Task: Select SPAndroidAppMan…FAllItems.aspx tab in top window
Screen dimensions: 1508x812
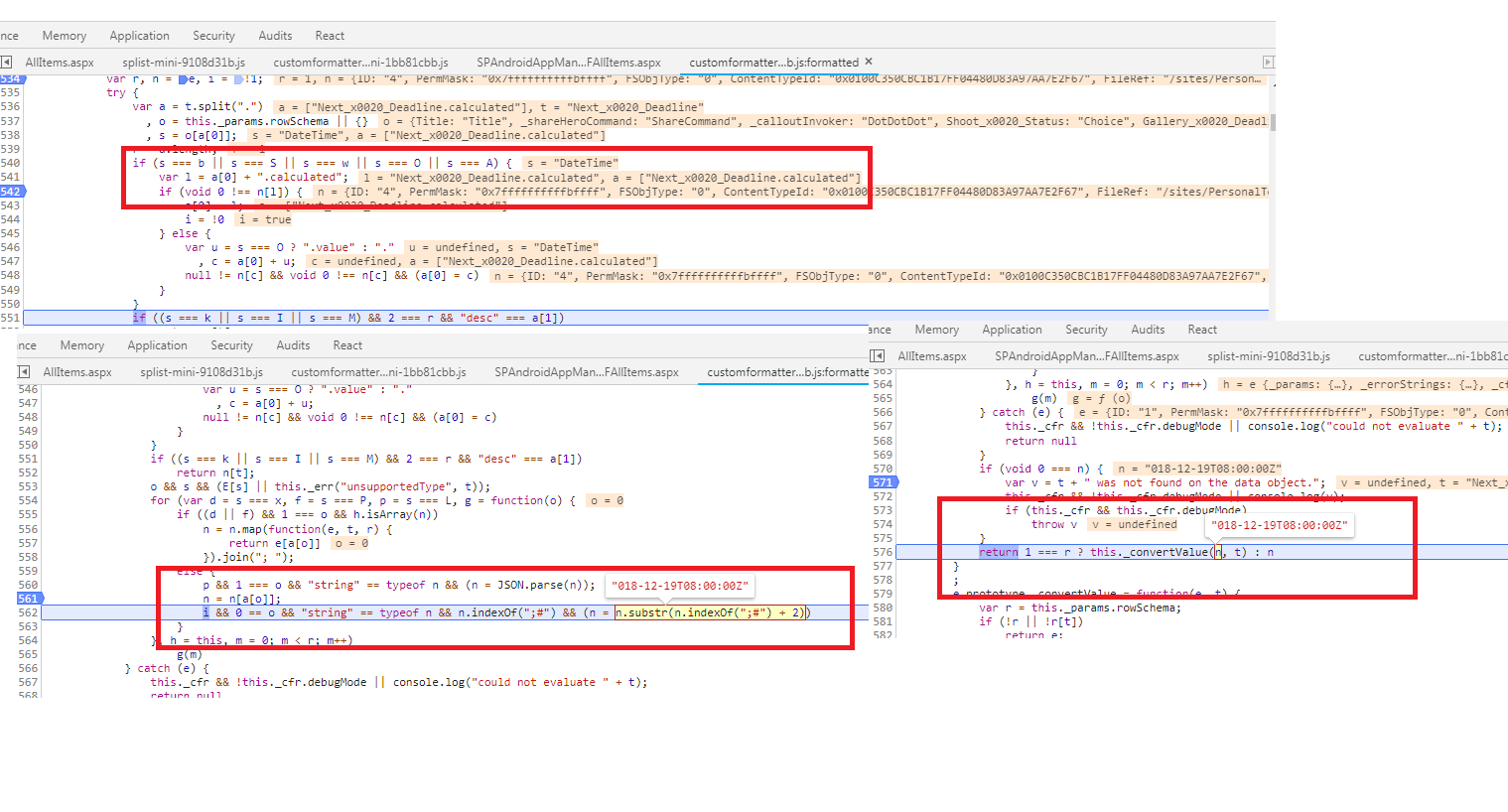Action: [568, 62]
